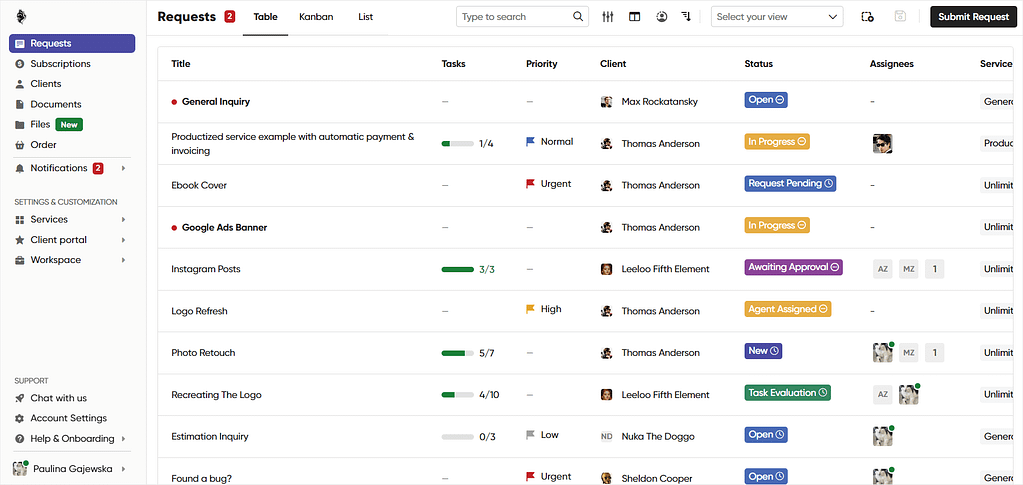Image resolution: width=1023 pixels, height=485 pixels.
Task: Click the Clients person icon in sidebar
Action: pos(20,84)
